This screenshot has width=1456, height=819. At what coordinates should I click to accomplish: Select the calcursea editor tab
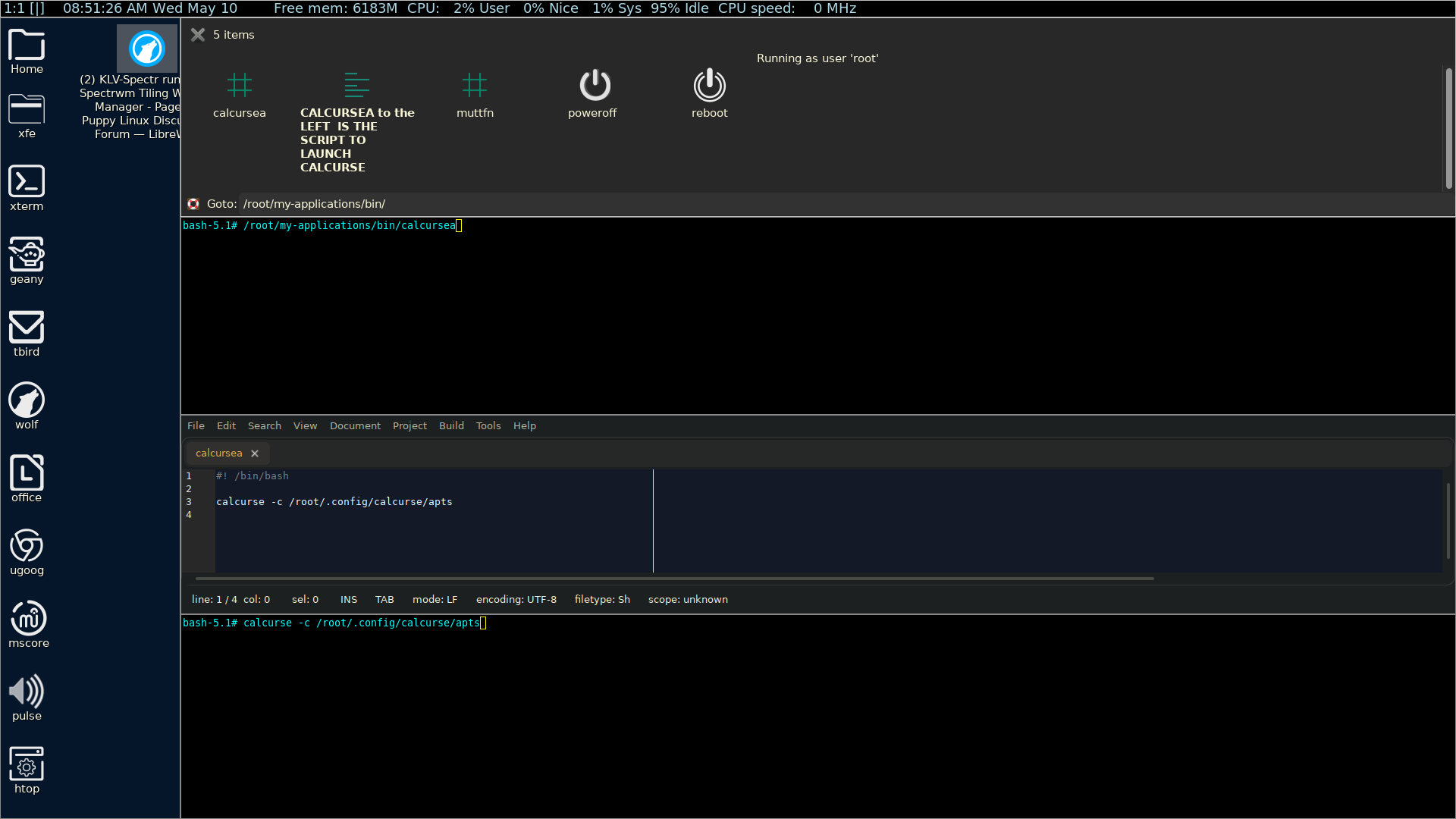218,453
